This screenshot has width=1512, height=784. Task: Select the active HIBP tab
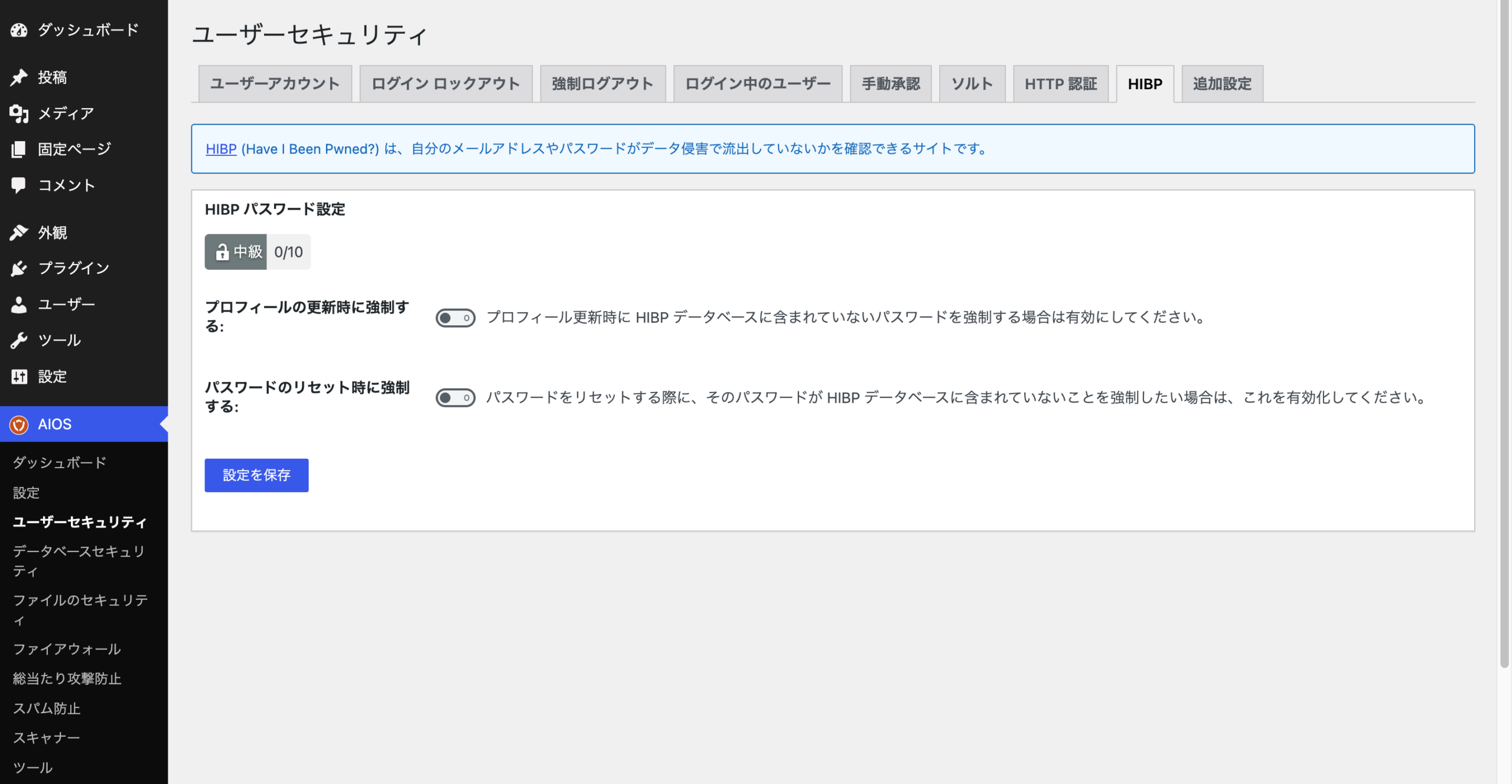point(1145,84)
